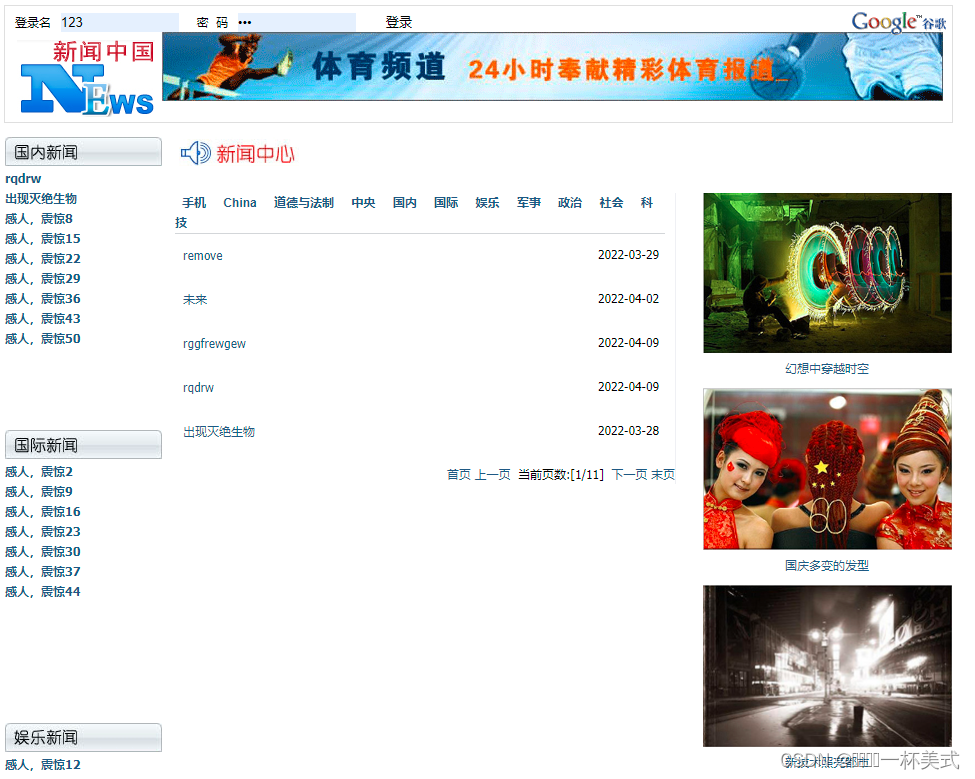Click the light-painting photo thumbnail
The width and height of the screenshot is (975, 779).
[x=827, y=273]
